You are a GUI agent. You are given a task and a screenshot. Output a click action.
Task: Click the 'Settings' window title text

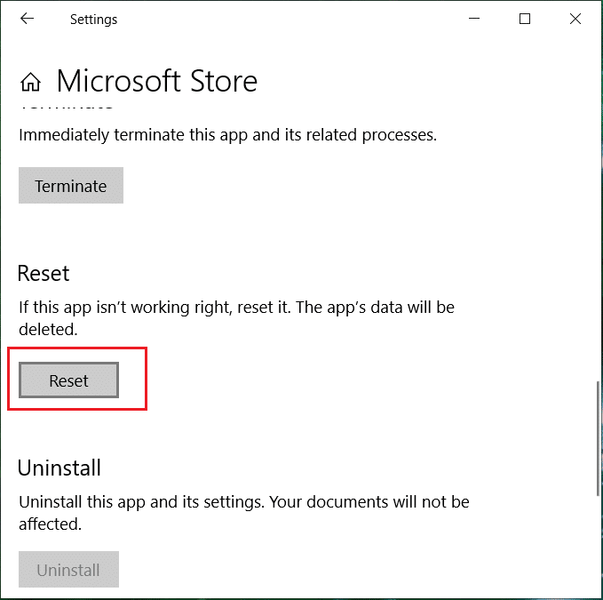point(93,20)
